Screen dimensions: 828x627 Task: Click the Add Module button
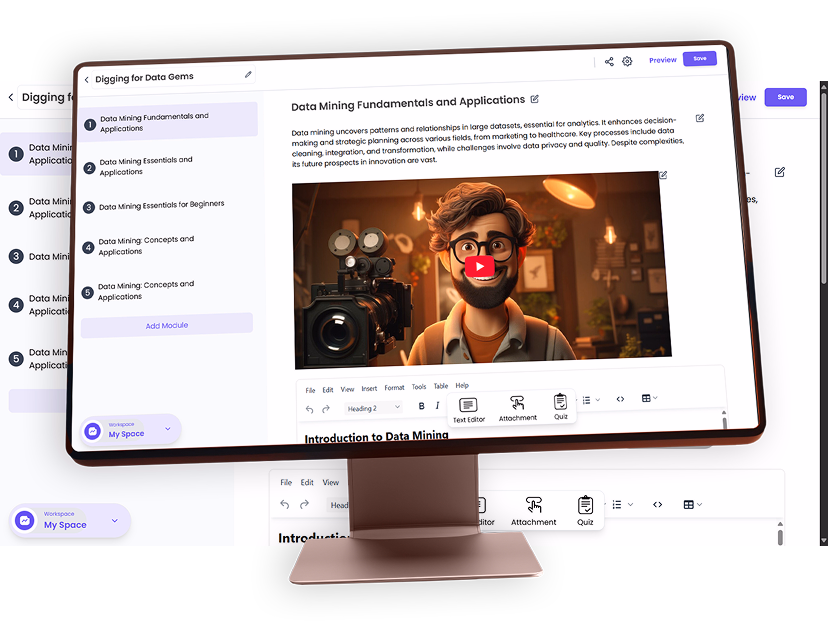pos(167,325)
